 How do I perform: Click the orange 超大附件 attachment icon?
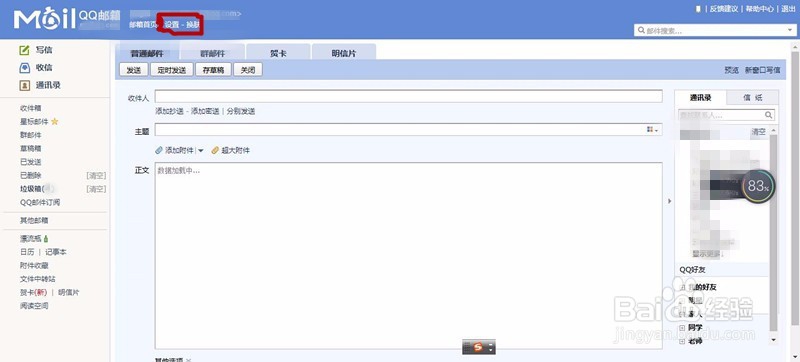click(215, 150)
